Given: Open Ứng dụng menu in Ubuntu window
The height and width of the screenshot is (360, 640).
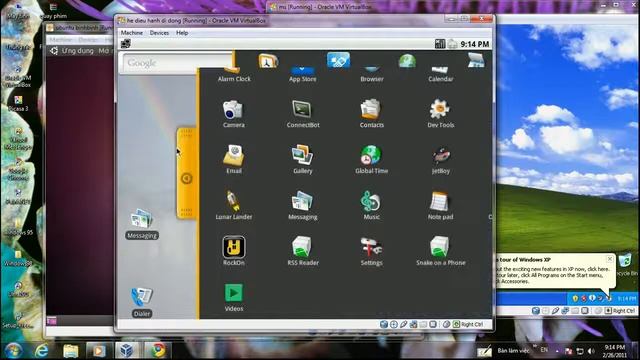Looking at the screenshot, I should [78, 51].
